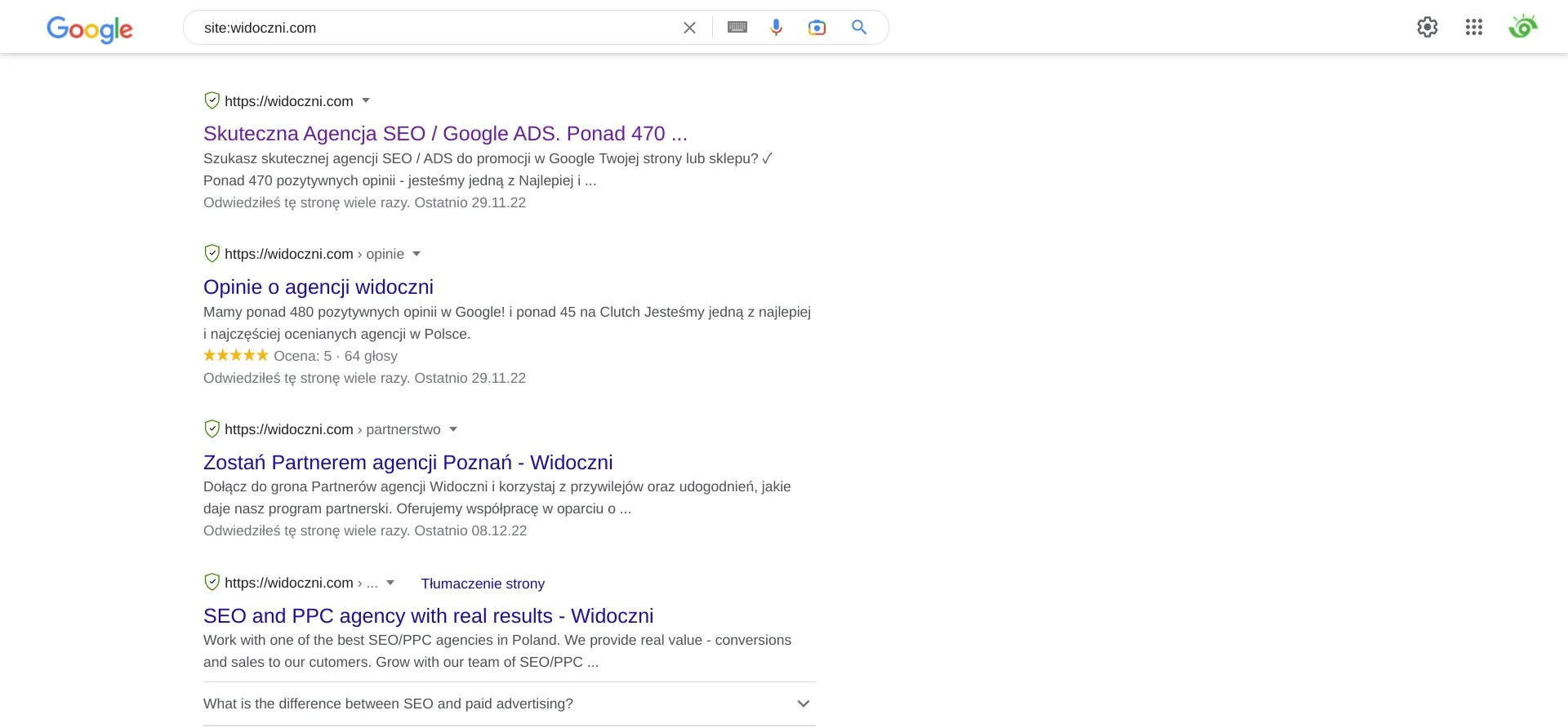Expand dropdown arrow before Tłumaczenie strony
1568x728 pixels.
[x=390, y=583]
